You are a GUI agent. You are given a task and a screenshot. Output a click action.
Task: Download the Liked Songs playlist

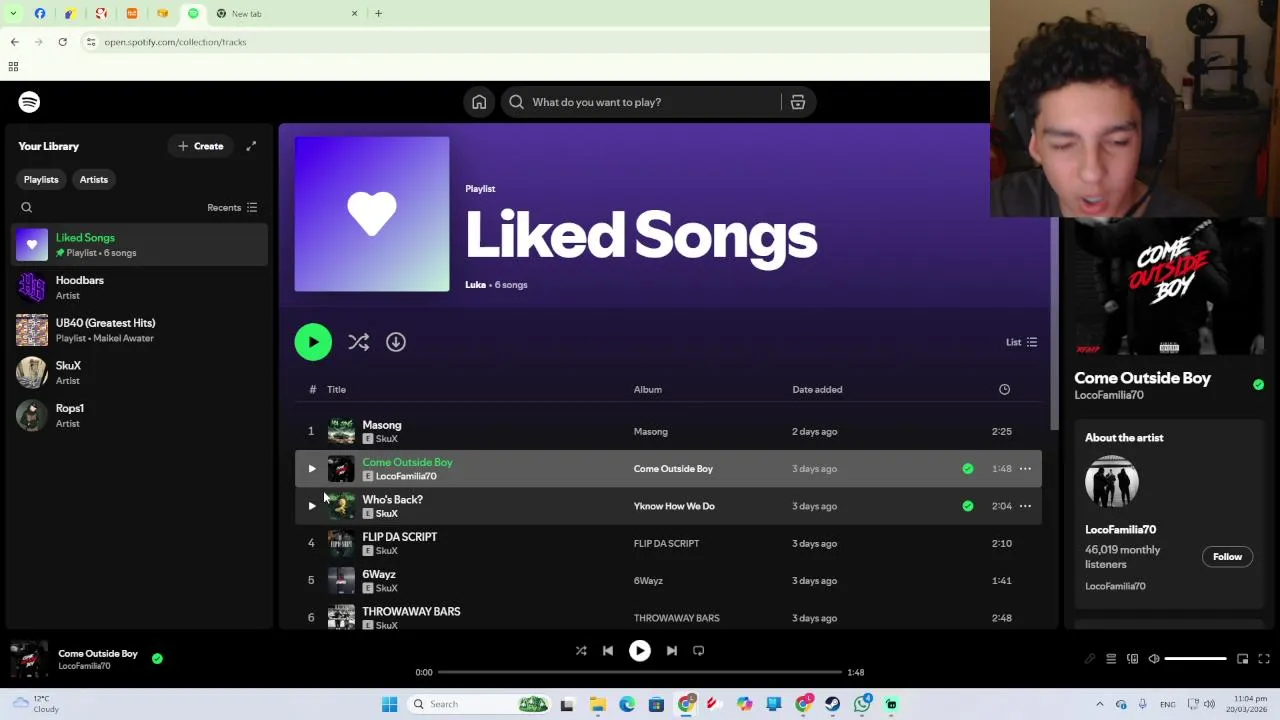coord(396,342)
